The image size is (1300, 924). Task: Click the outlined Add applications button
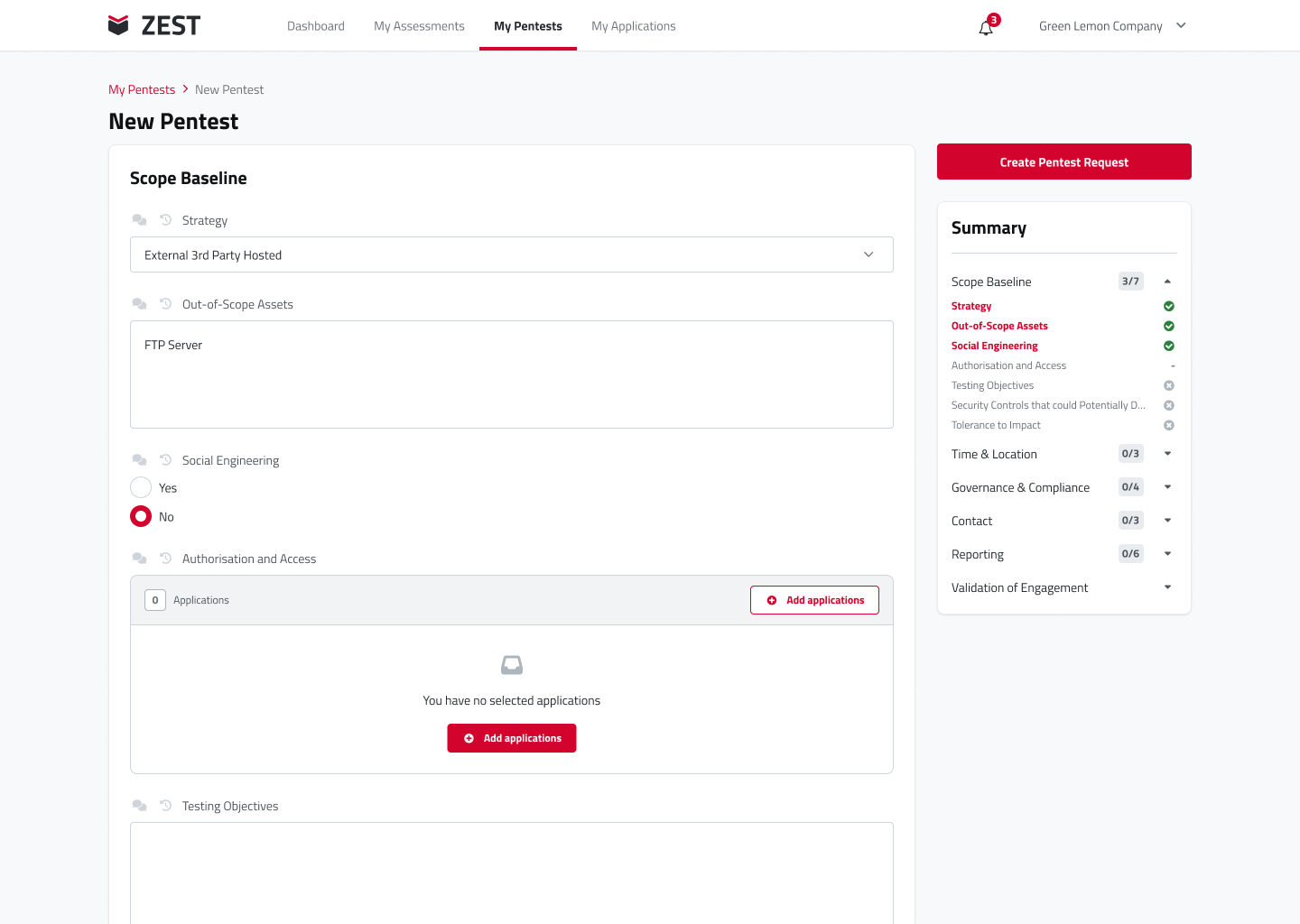tap(814, 600)
